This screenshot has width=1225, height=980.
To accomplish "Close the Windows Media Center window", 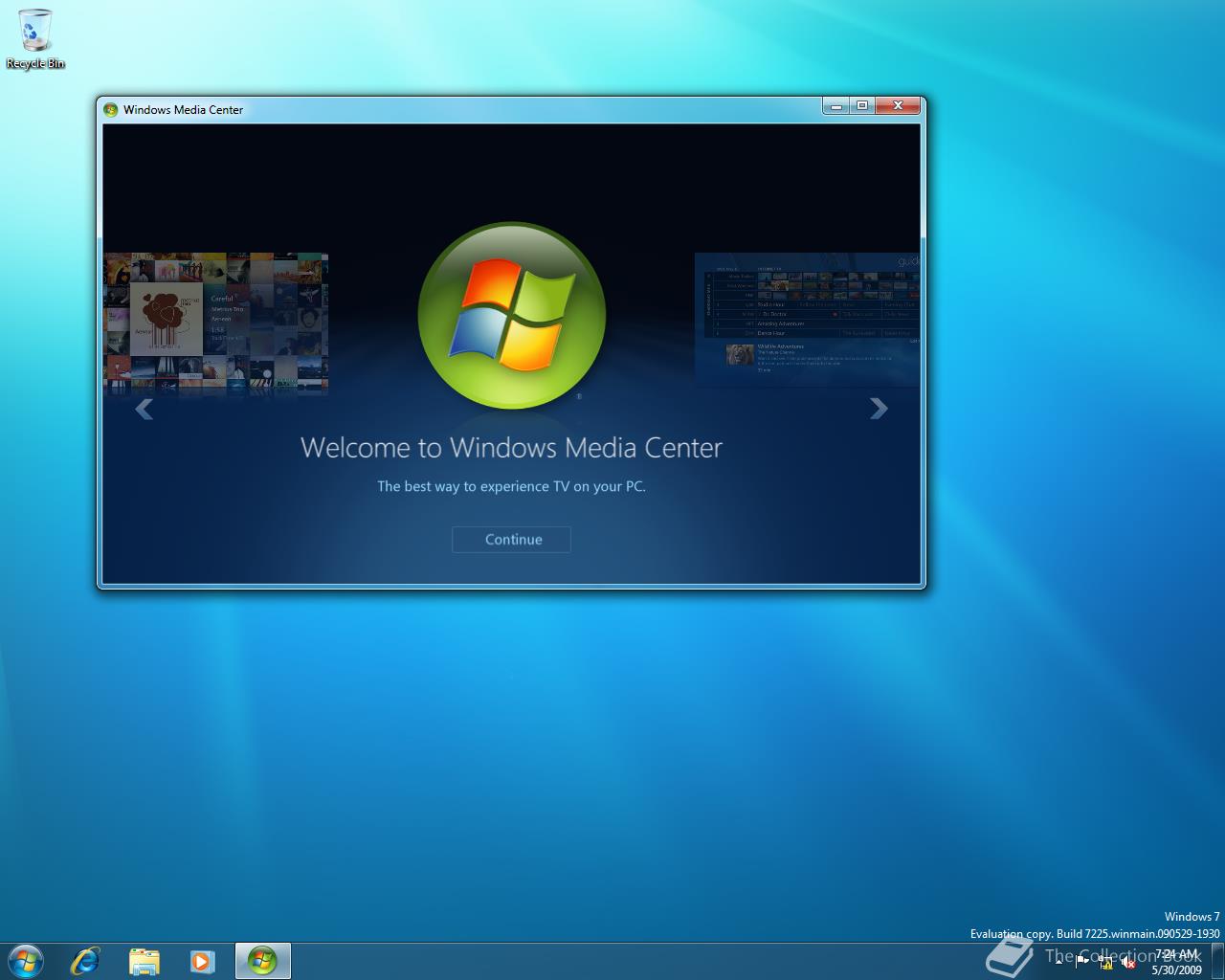I will click(898, 105).
